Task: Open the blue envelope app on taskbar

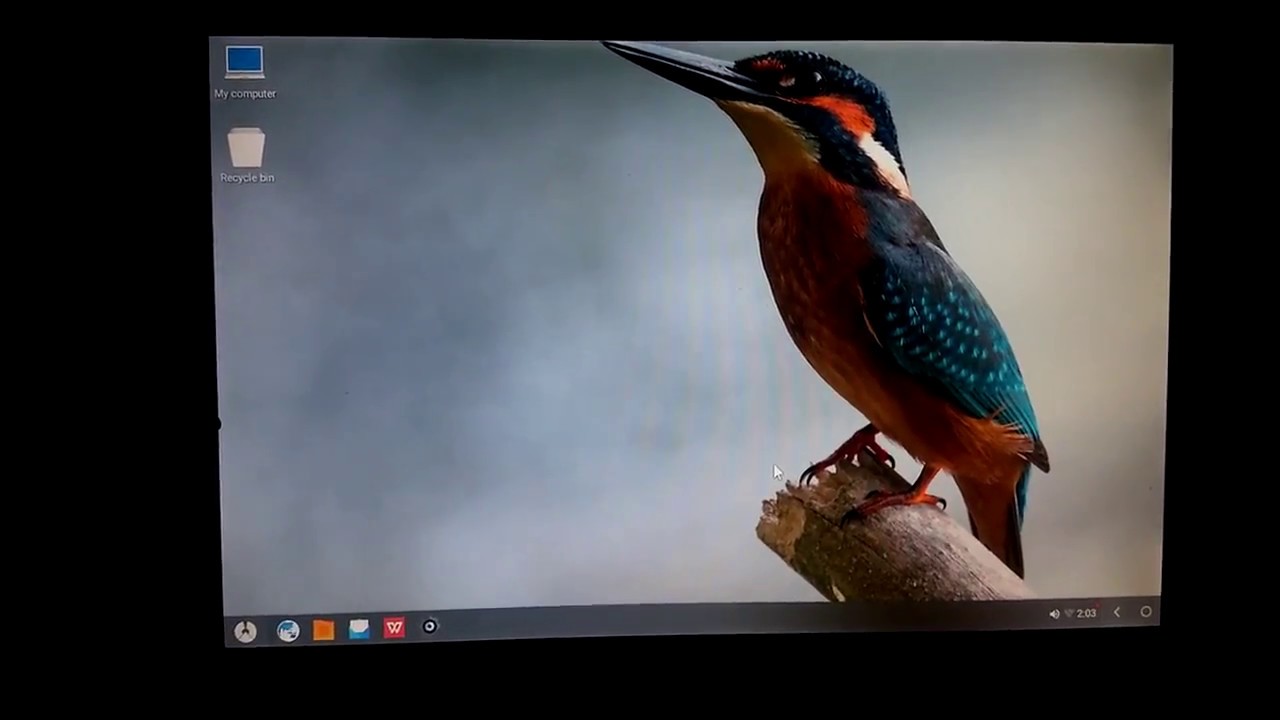Action: [x=359, y=628]
